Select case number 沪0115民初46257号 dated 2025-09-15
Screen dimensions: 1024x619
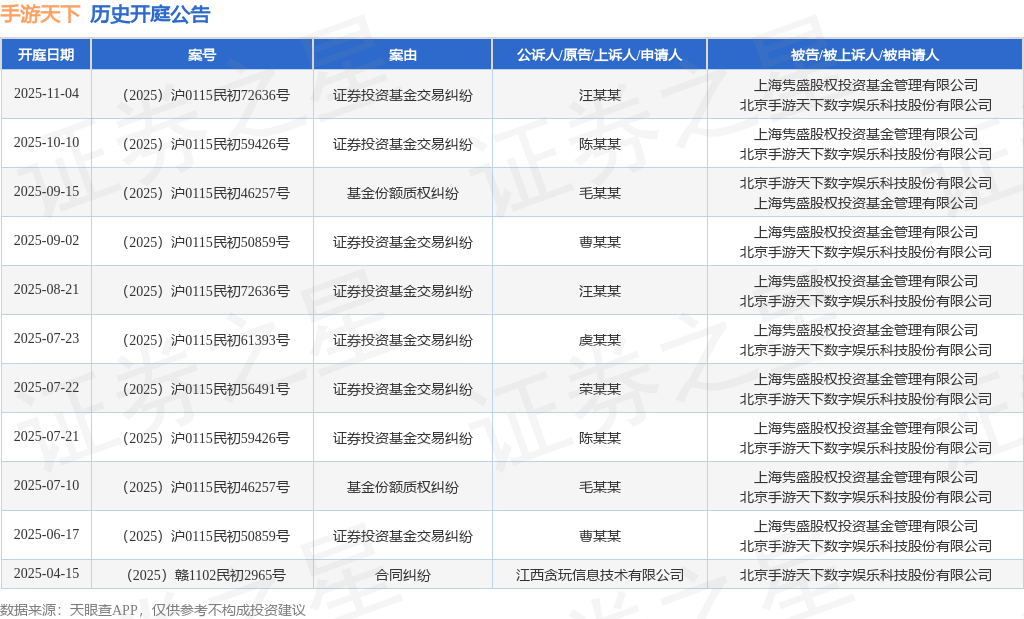pos(206,193)
